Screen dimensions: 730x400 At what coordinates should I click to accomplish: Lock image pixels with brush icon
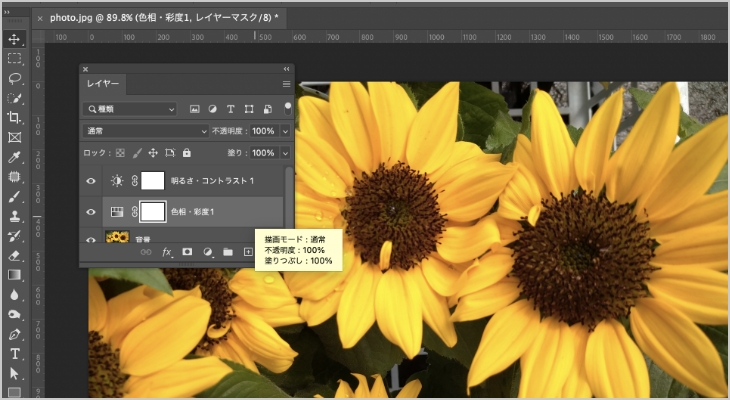(x=137, y=153)
